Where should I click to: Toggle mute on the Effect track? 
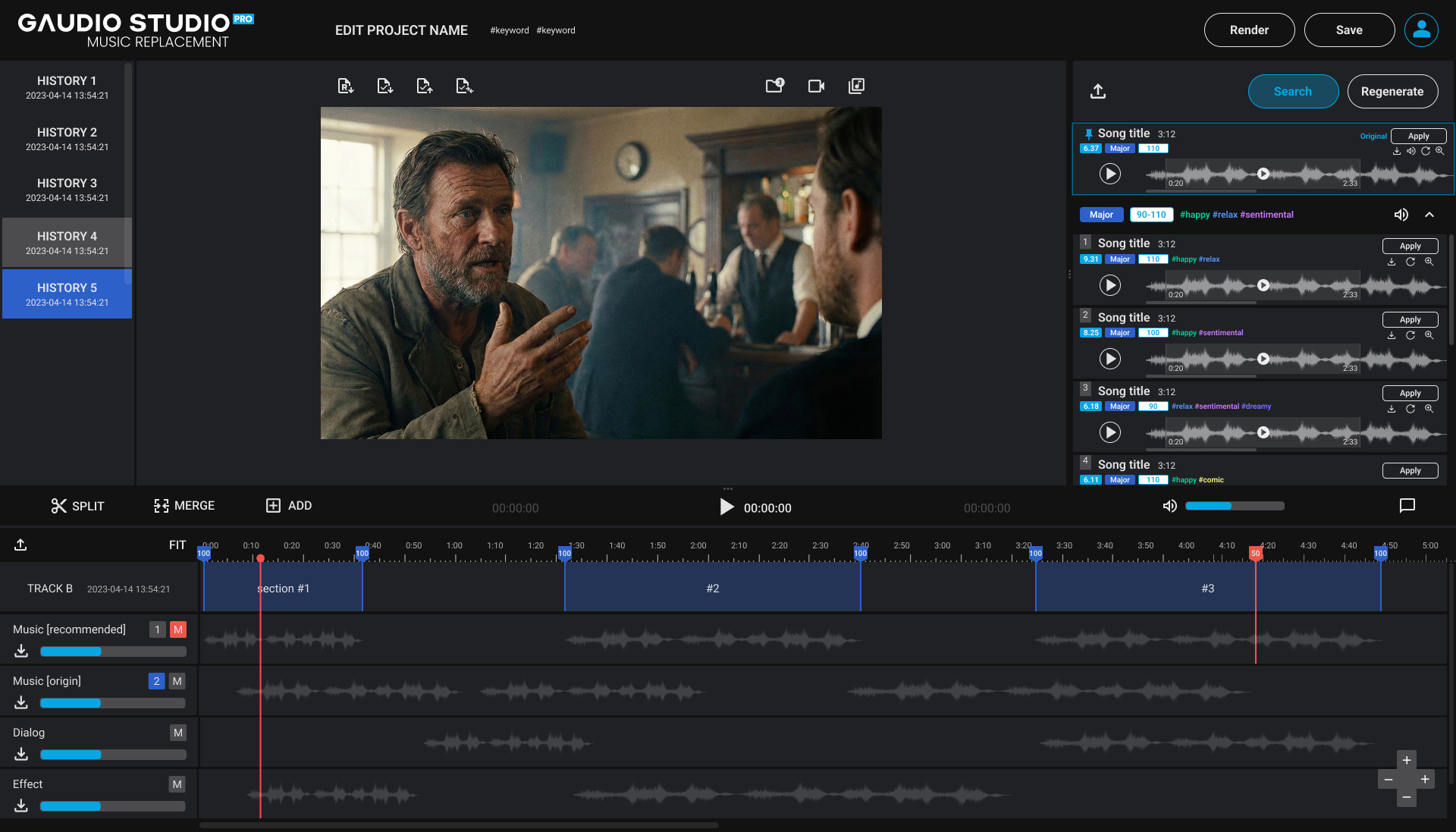pyautogui.click(x=177, y=784)
